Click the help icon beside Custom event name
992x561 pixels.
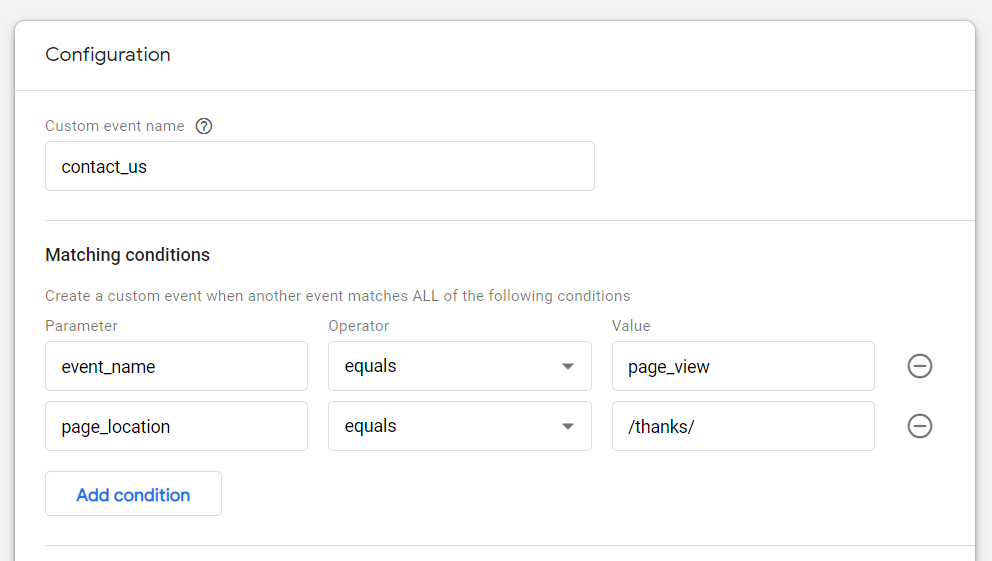pyautogui.click(x=204, y=126)
